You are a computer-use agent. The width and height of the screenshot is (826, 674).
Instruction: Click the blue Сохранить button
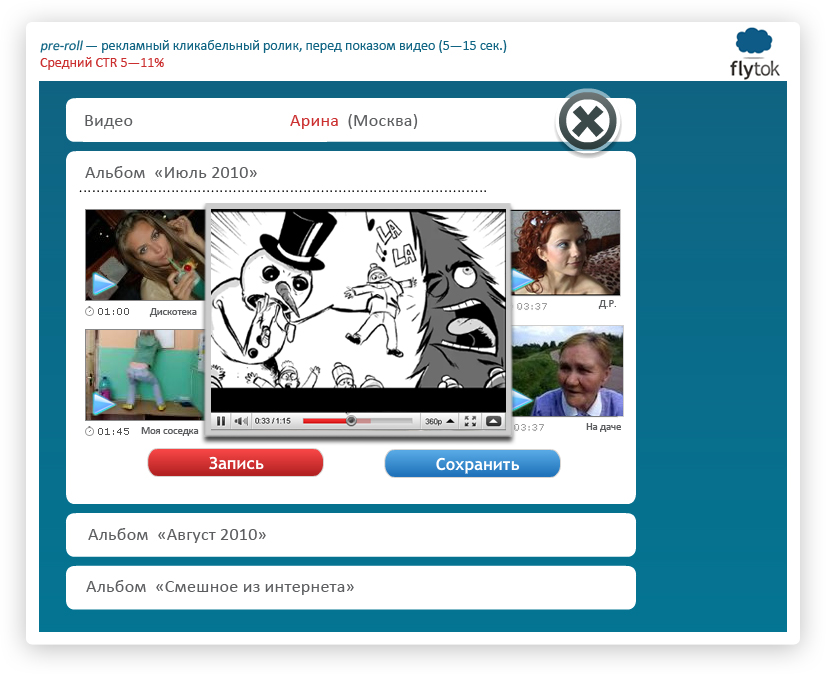[x=473, y=464]
